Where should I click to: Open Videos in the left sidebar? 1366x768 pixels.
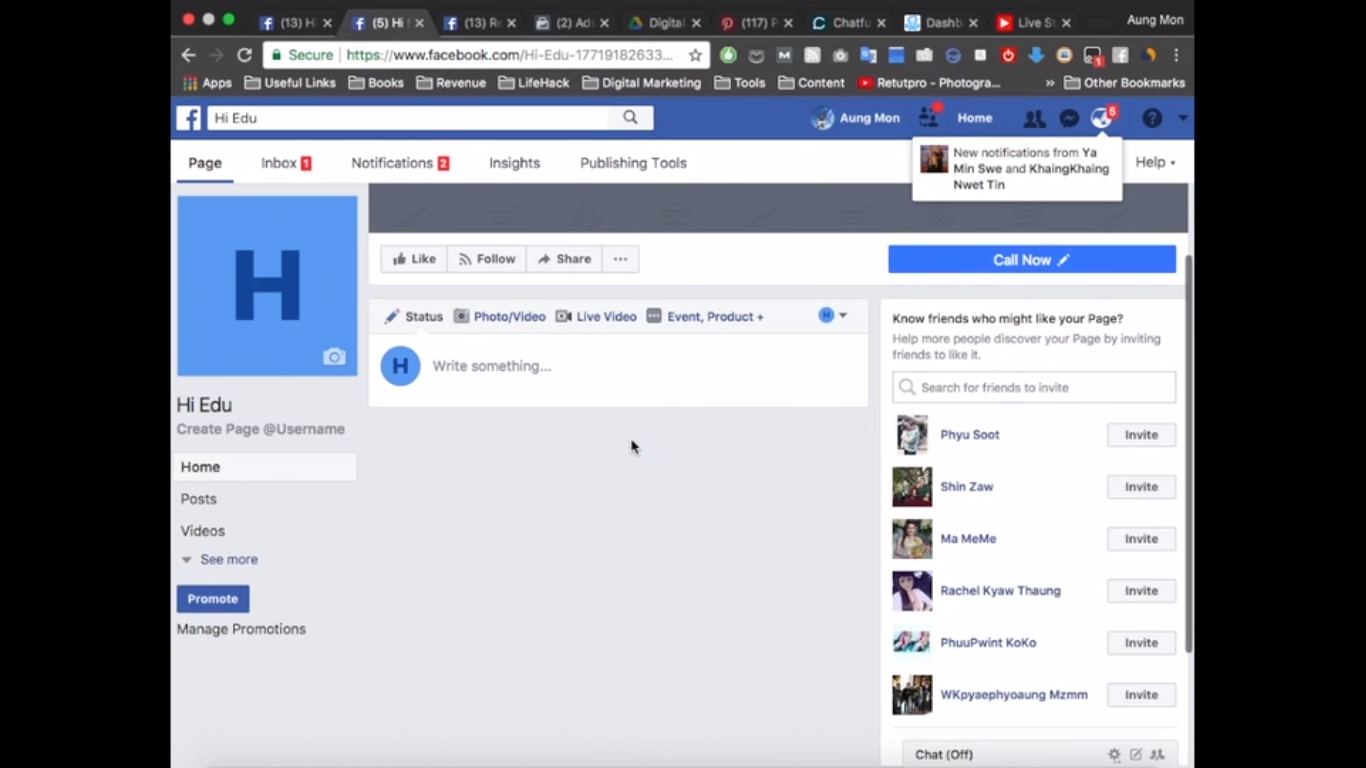click(x=202, y=531)
